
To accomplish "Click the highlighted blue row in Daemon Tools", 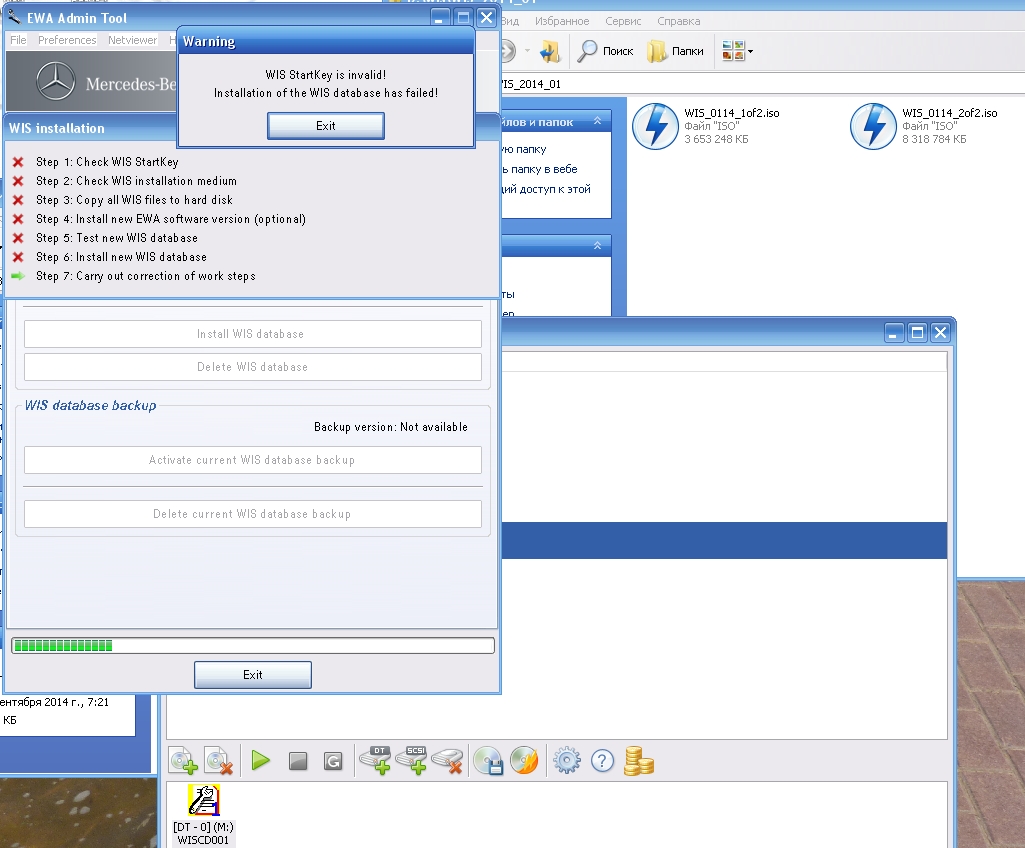I will pyautogui.click(x=724, y=540).
